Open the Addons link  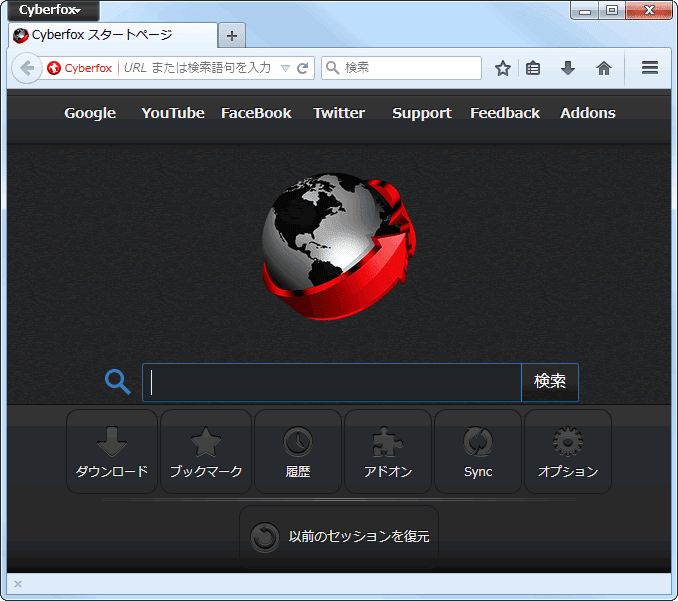(x=588, y=113)
